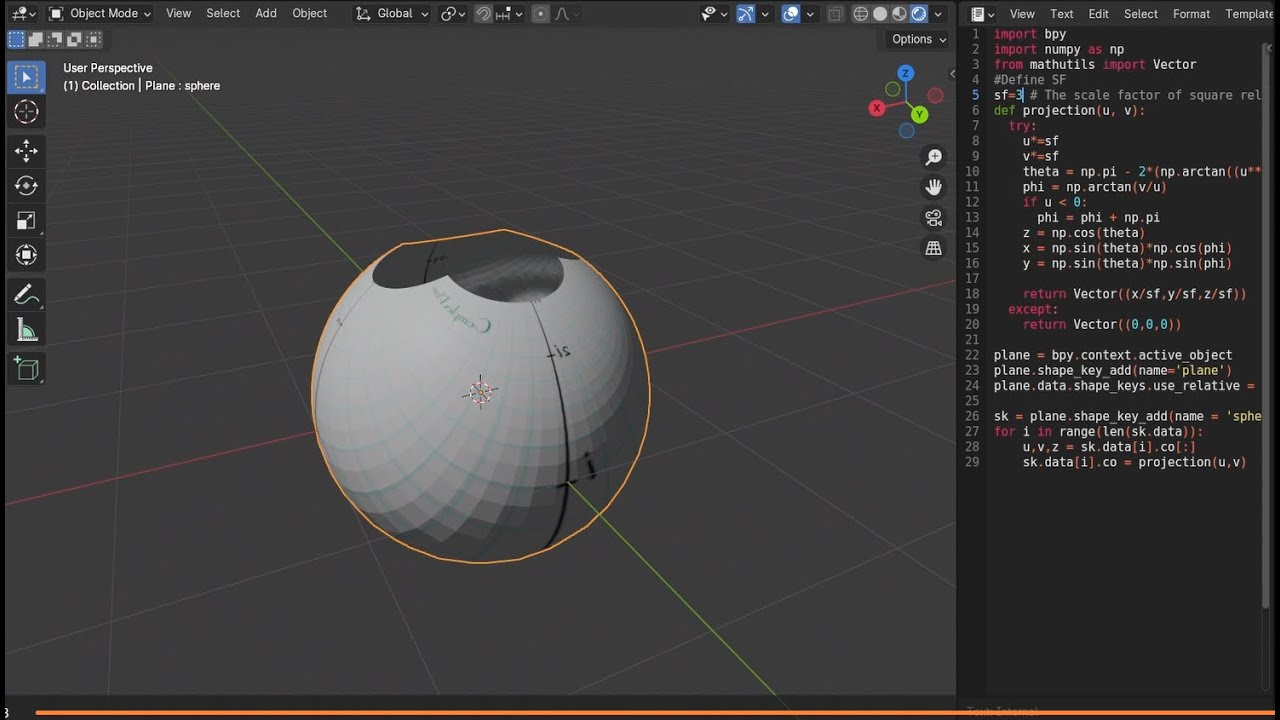Open the pivot point dropdown
The image size is (1280, 720).
point(453,13)
